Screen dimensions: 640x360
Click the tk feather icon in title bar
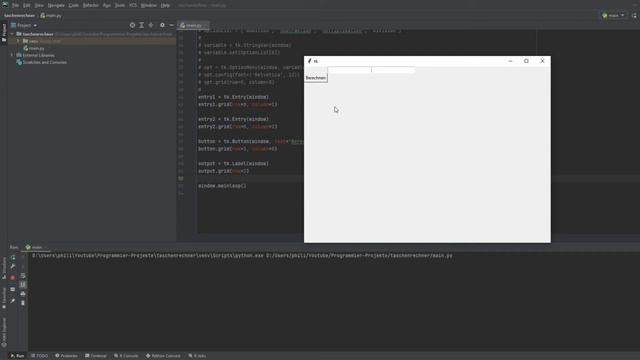(310, 61)
